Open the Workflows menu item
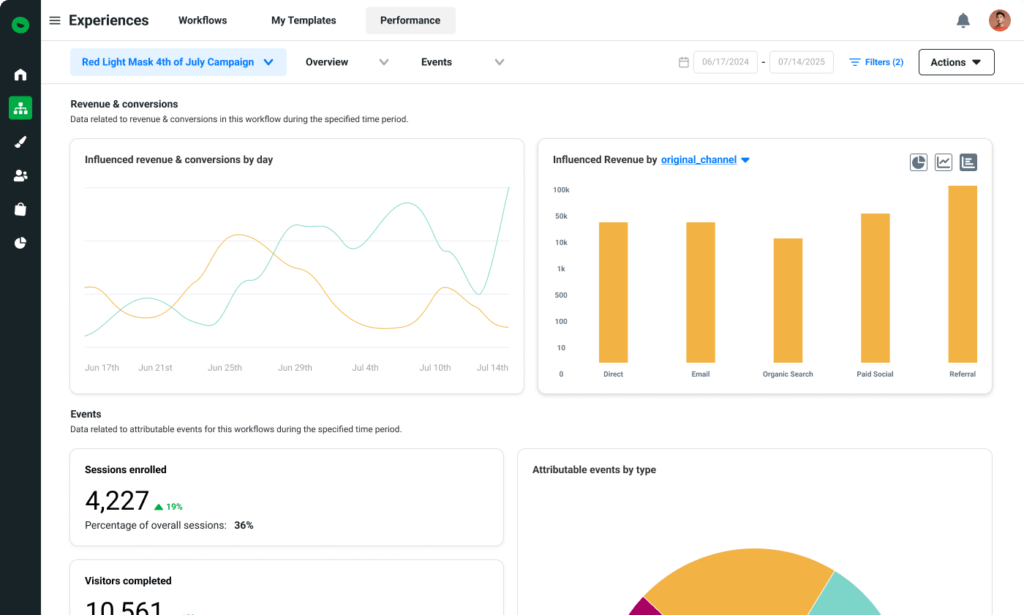Viewport: 1024px width, 615px height. point(202,19)
